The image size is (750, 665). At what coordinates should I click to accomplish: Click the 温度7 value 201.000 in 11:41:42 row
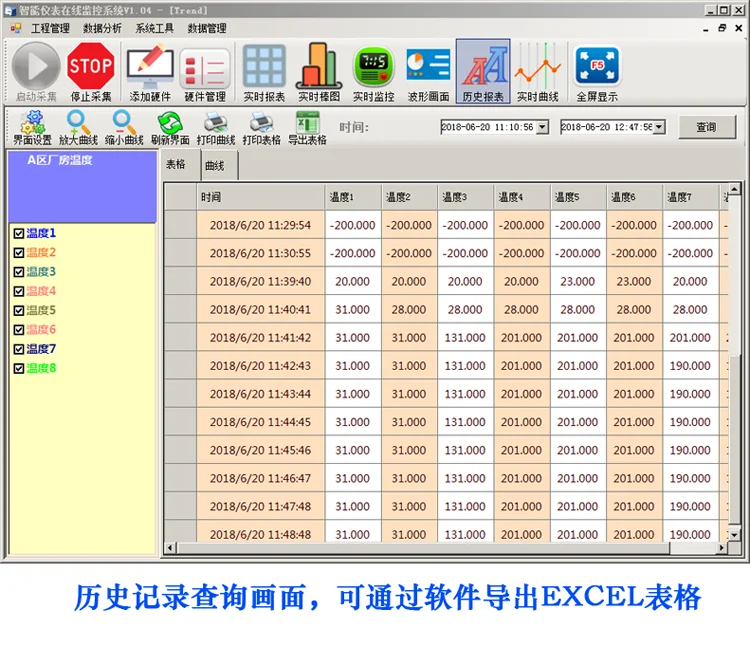(x=691, y=338)
